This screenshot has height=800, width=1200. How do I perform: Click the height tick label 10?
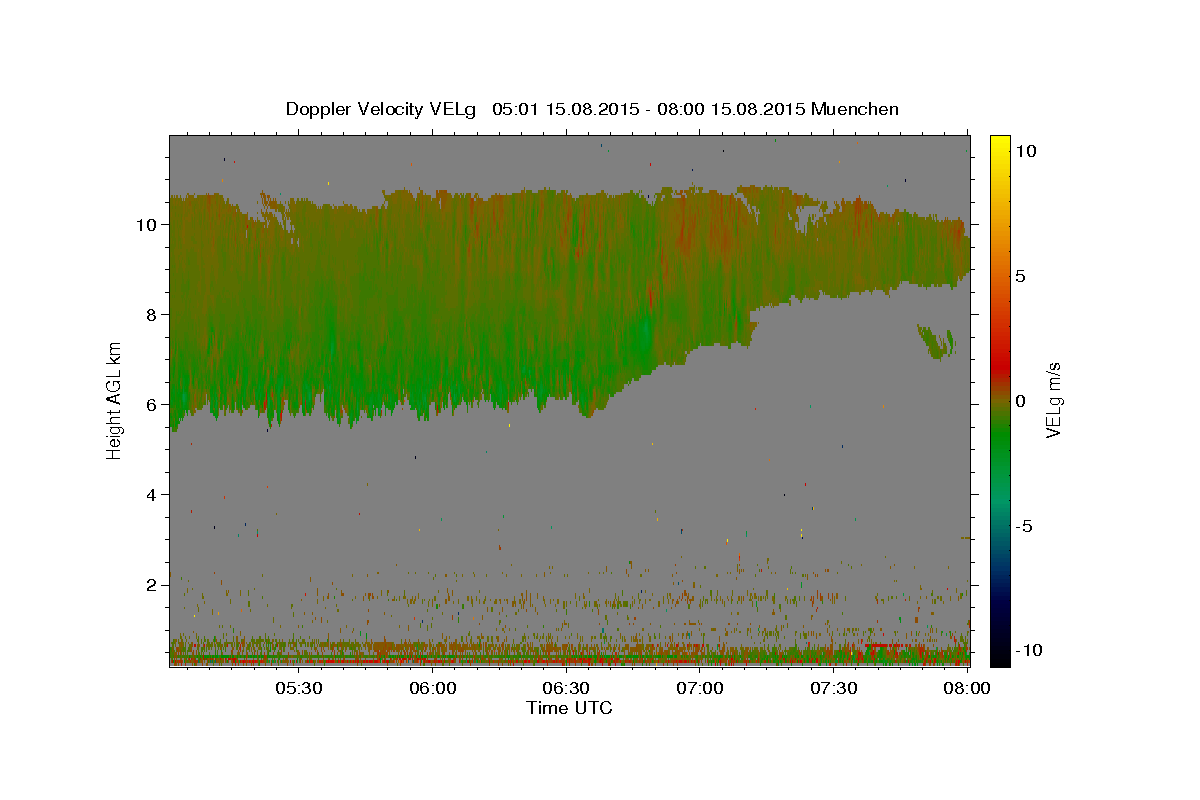pyautogui.click(x=145, y=224)
